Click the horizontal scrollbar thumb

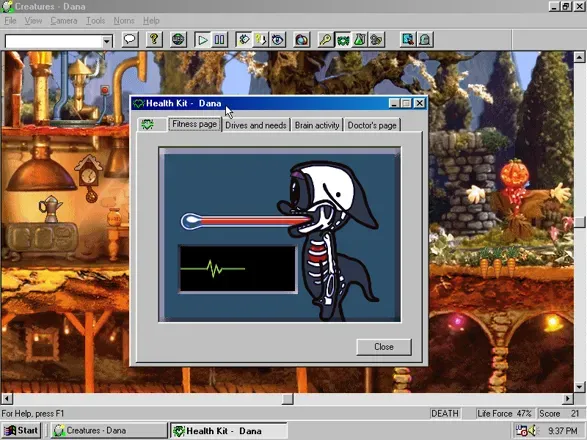(x=287, y=398)
